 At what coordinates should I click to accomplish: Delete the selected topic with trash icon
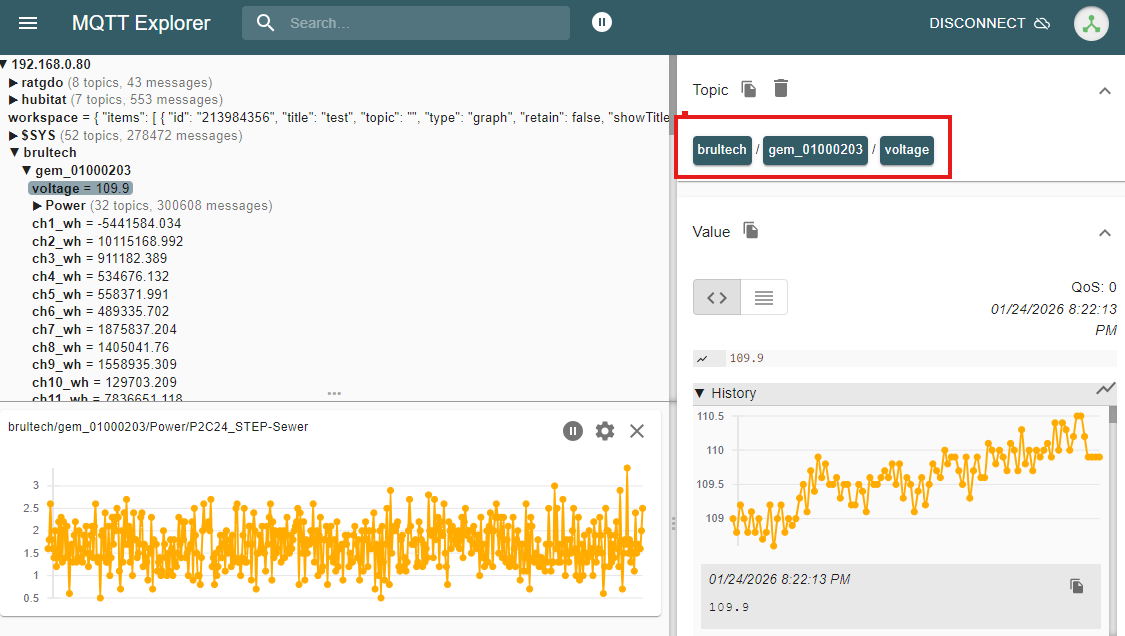[x=781, y=89]
